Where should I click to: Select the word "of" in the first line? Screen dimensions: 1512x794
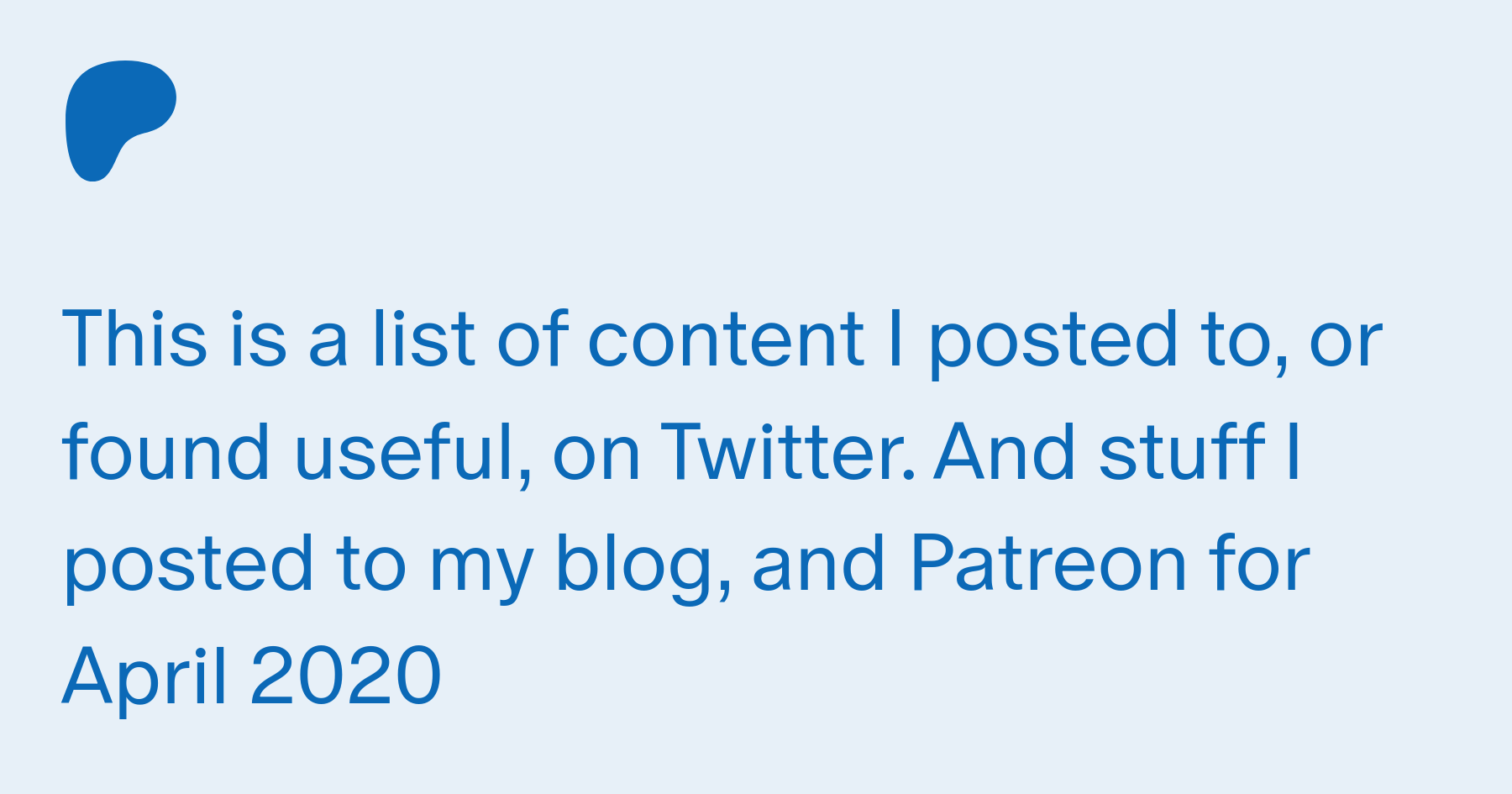click(x=533, y=339)
